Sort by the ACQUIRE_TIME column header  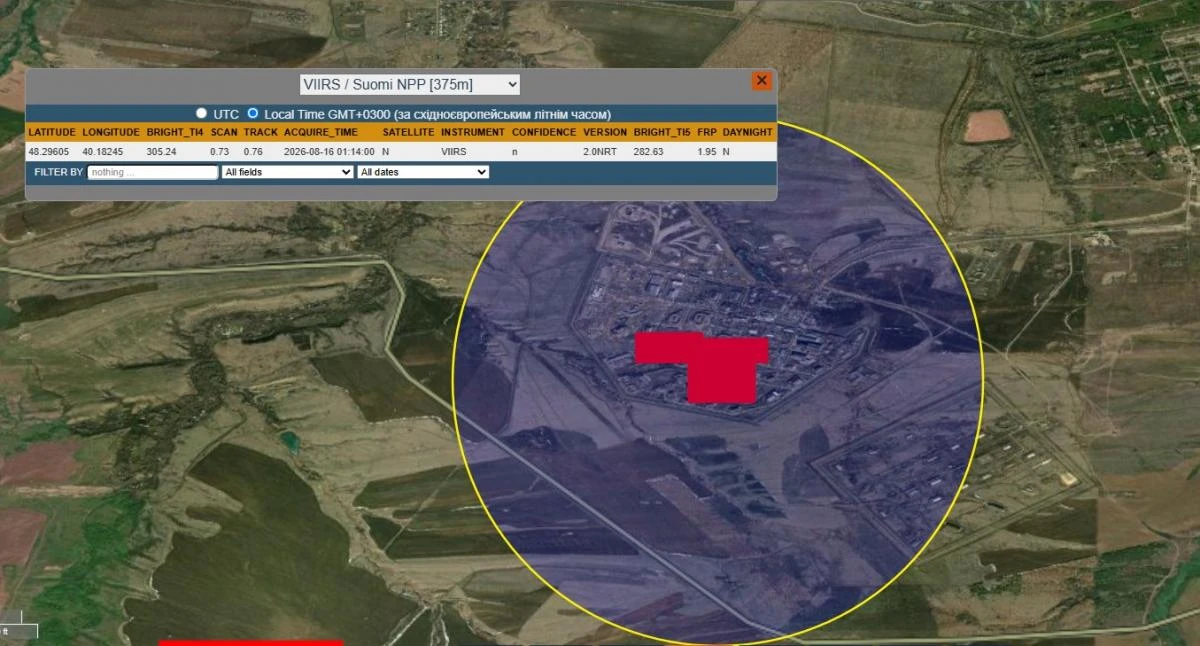tap(321, 132)
